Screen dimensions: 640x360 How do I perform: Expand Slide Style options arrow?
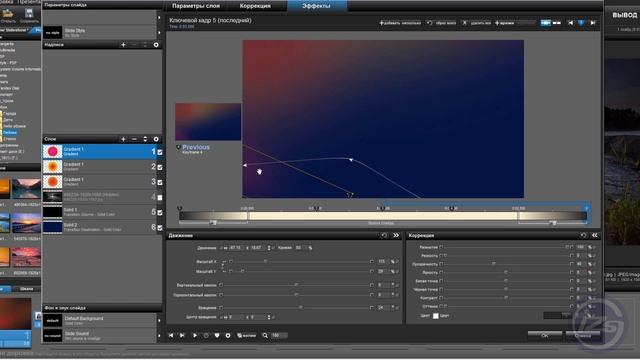coord(159,32)
